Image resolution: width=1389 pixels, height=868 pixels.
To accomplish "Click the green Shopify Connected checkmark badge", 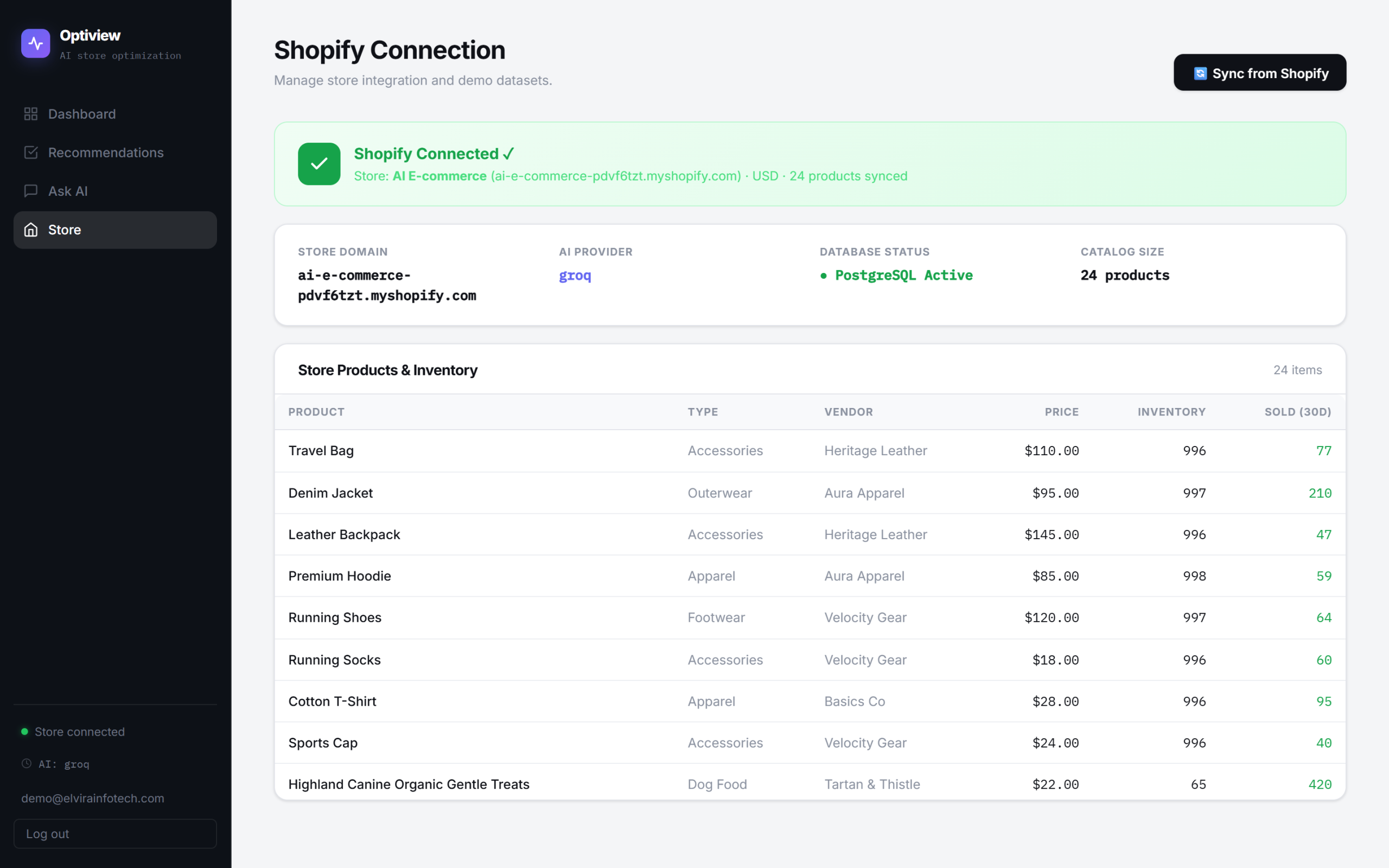I will 319,164.
